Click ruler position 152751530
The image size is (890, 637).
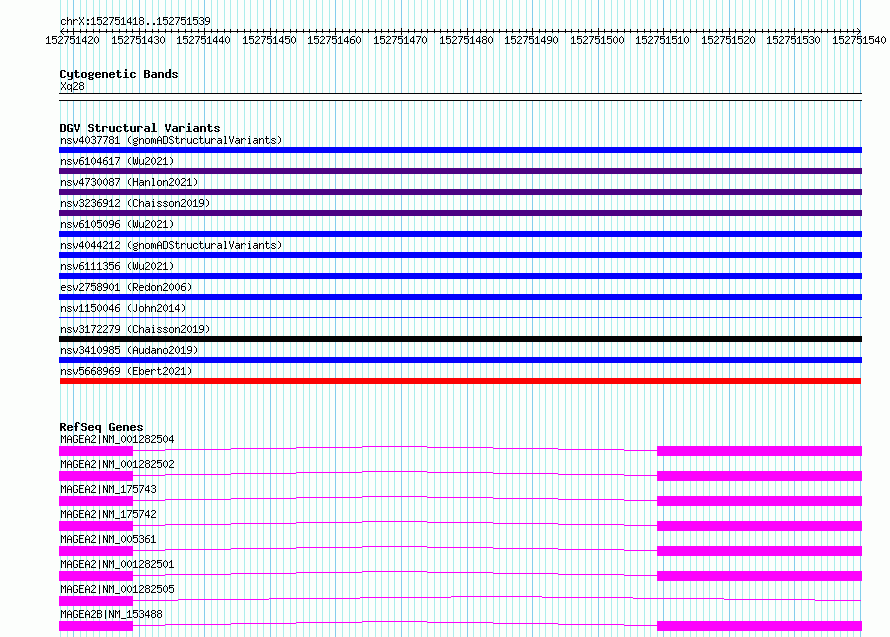click(794, 40)
